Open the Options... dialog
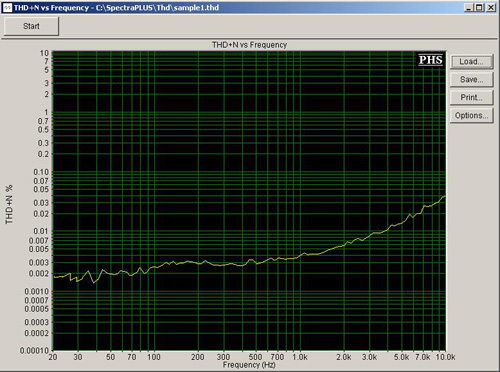 [472, 116]
